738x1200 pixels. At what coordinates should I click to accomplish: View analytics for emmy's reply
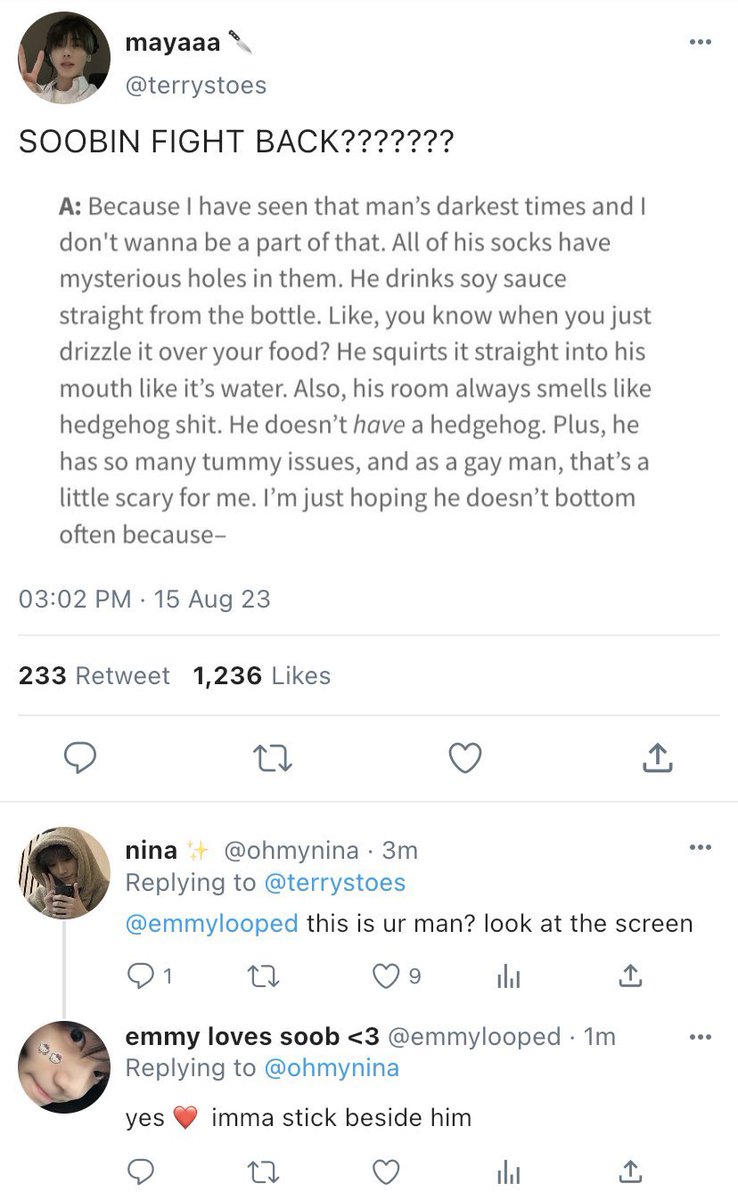pyautogui.click(x=509, y=1171)
